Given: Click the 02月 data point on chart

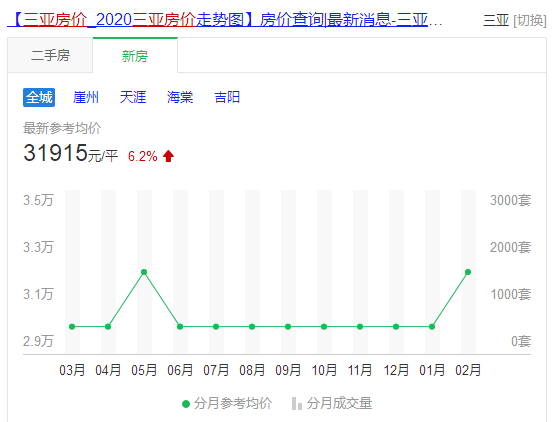Looking at the screenshot, I should [468, 272].
